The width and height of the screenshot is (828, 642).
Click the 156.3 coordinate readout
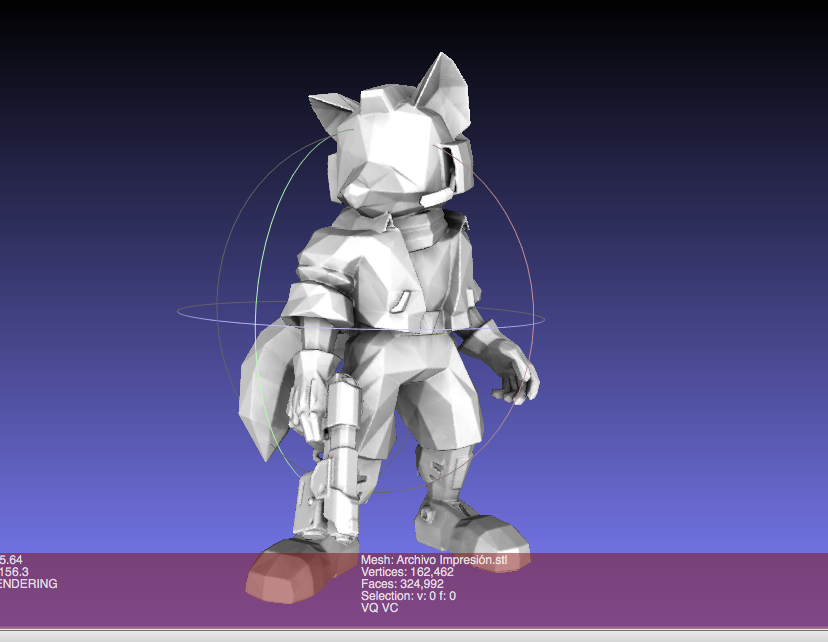13,571
